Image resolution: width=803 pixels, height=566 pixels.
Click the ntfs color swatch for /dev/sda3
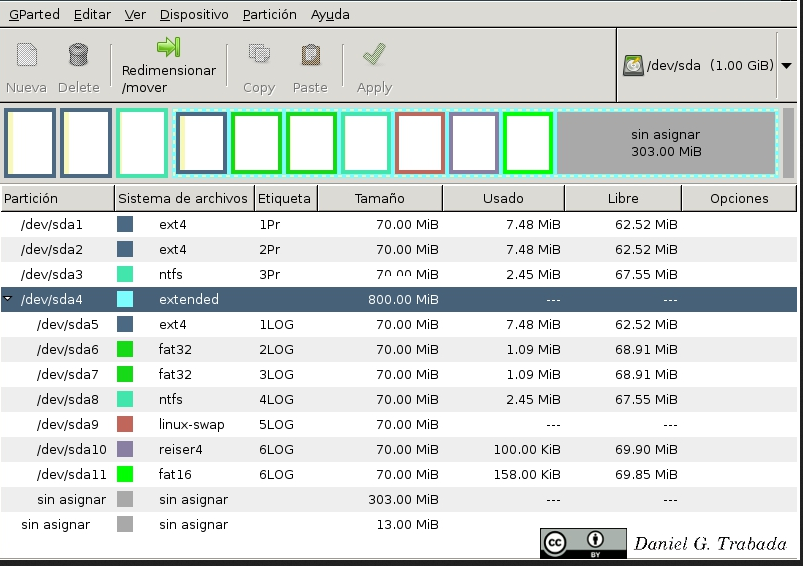pos(125,274)
